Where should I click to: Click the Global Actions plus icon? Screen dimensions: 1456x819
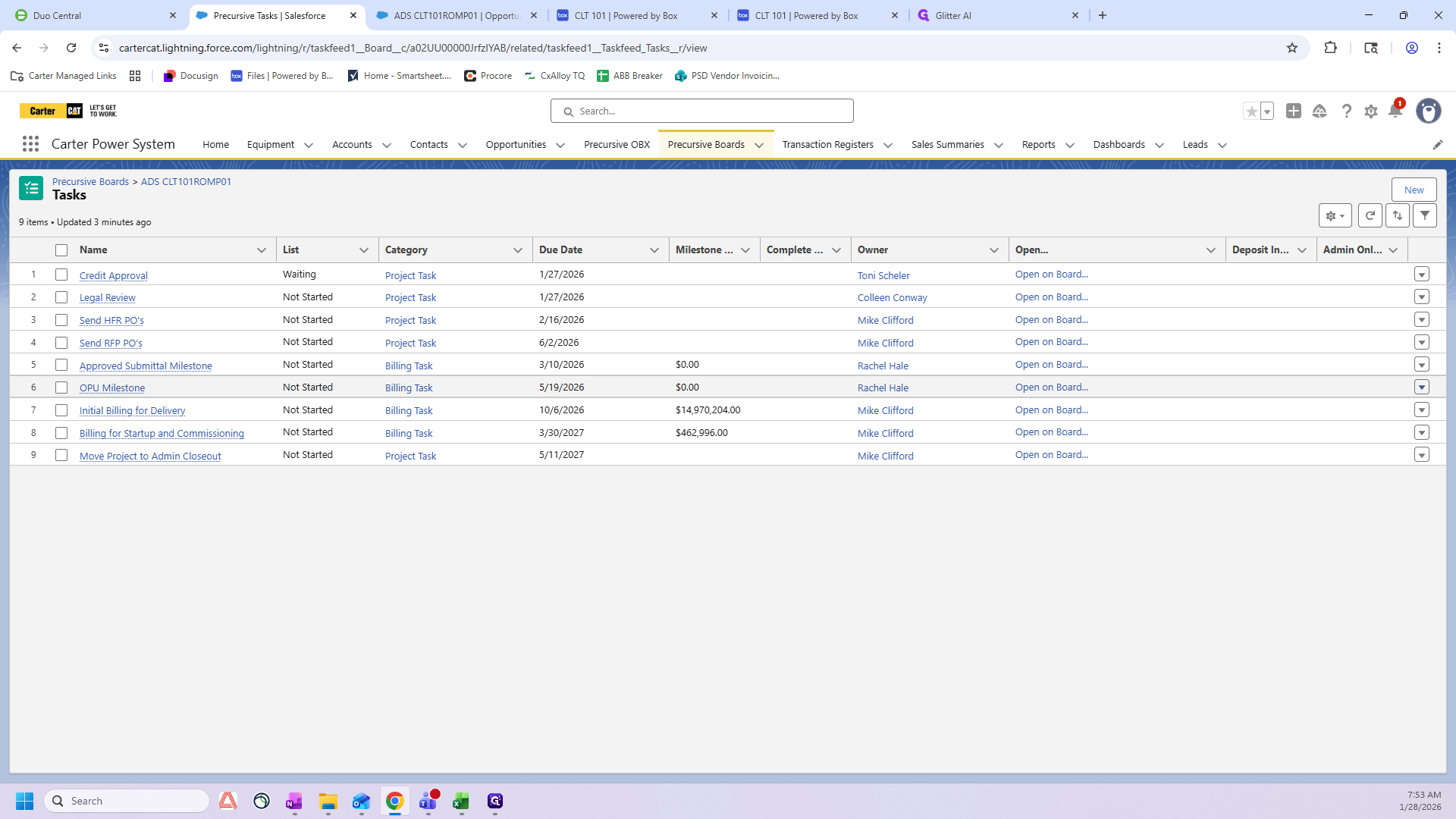1294,111
